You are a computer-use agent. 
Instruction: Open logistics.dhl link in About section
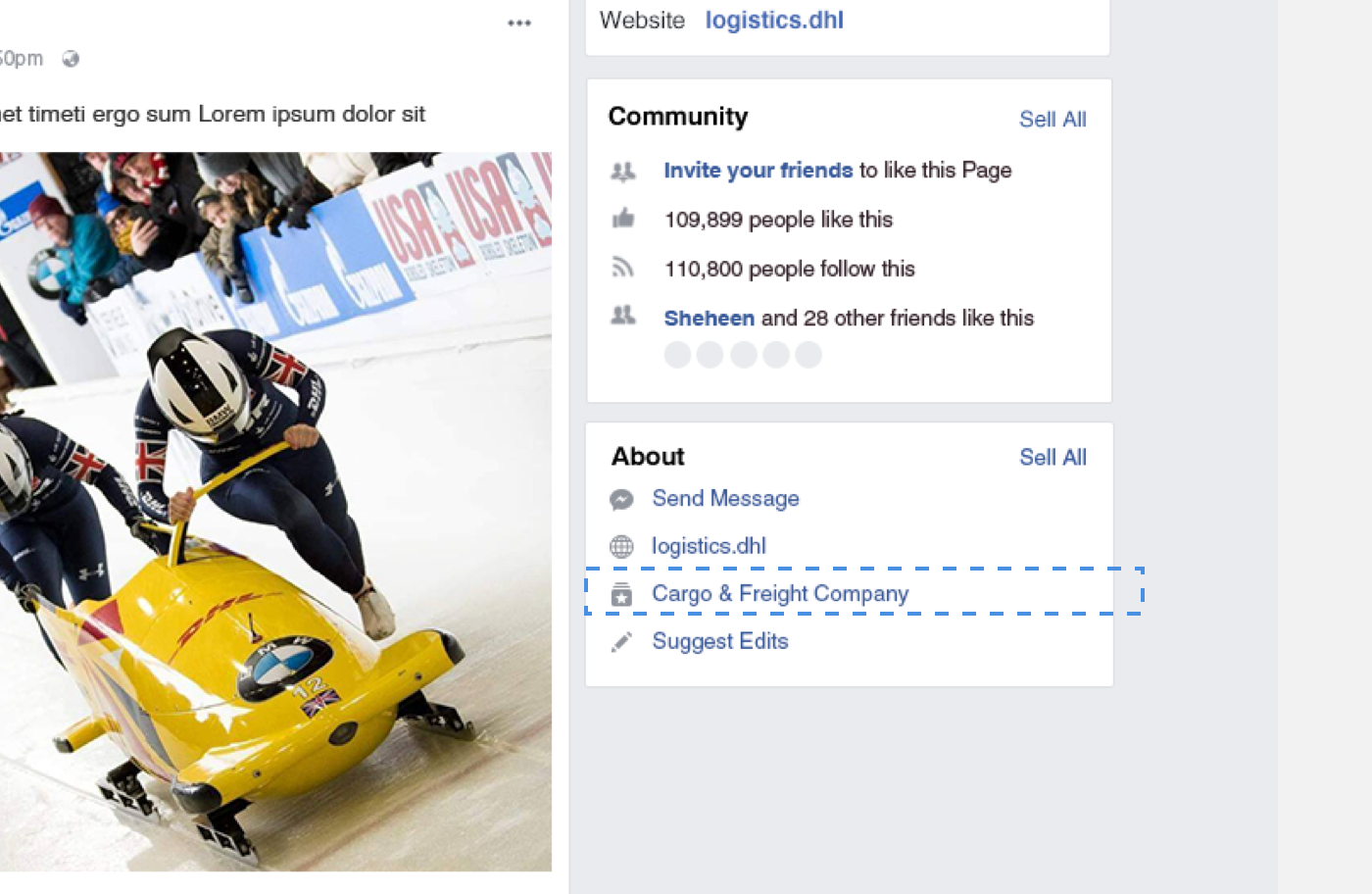tap(709, 546)
